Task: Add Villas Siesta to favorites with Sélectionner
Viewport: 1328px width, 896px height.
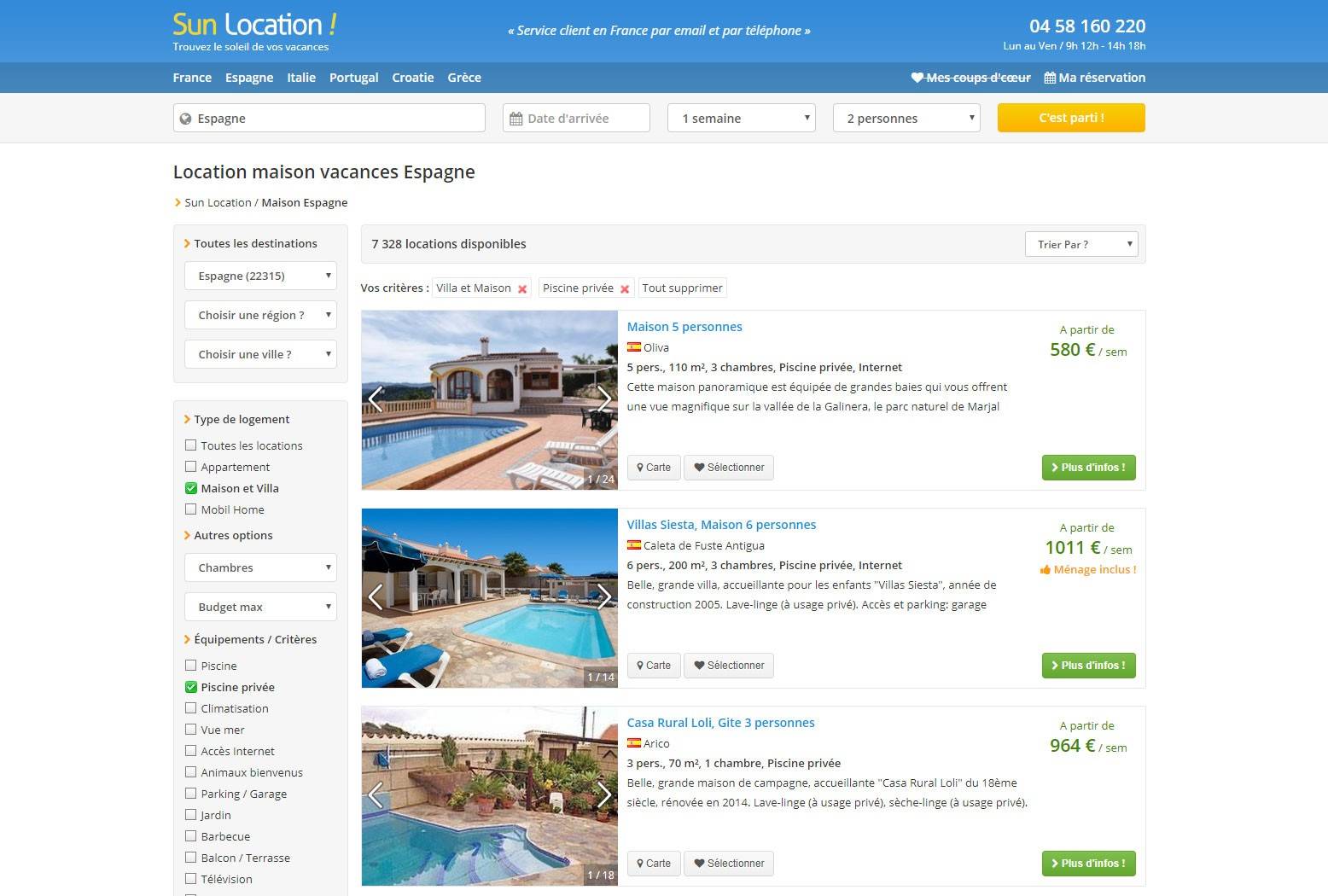Action: (x=729, y=666)
